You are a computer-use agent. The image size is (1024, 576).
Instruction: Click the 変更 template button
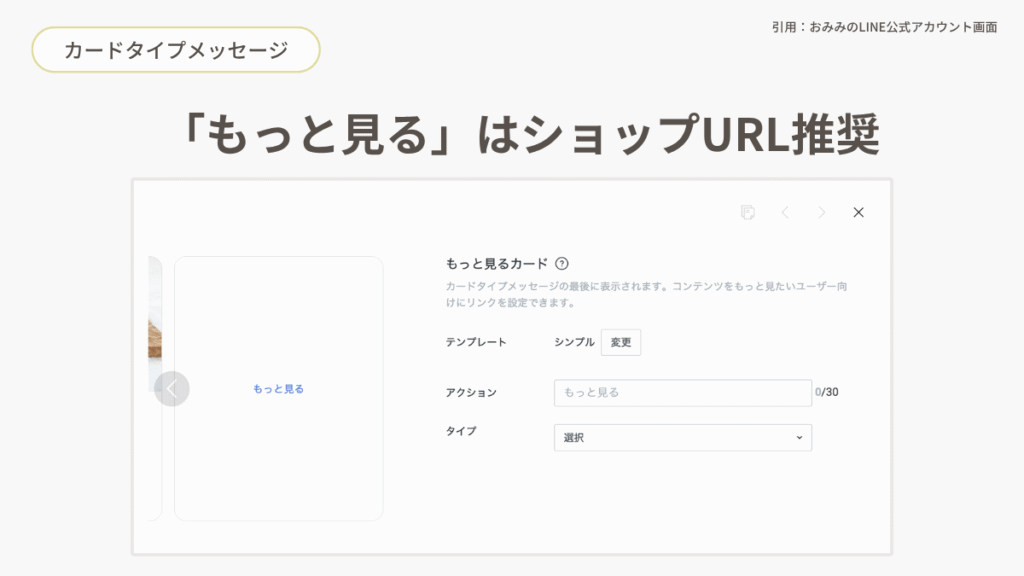pyautogui.click(x=621, y=342)
